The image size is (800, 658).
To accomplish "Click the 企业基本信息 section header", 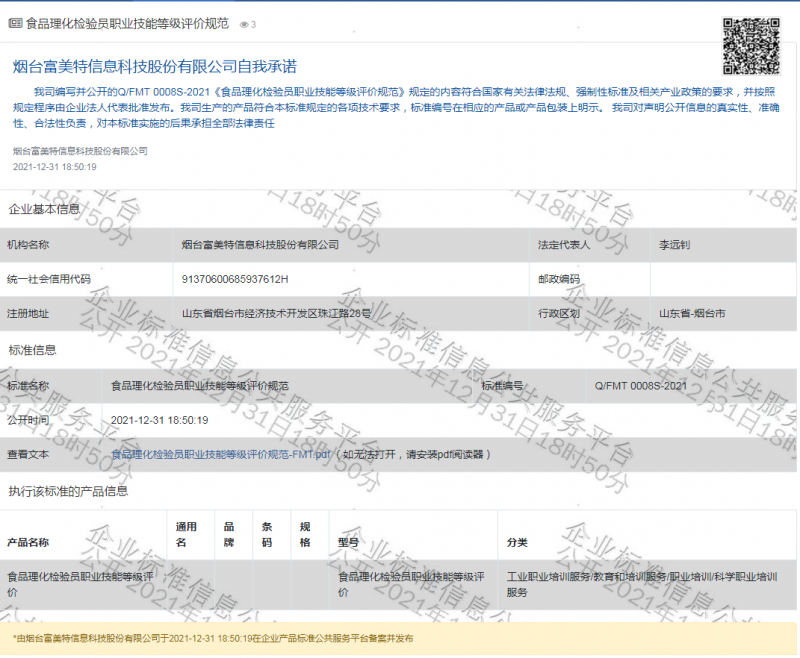I will point(44,210).
